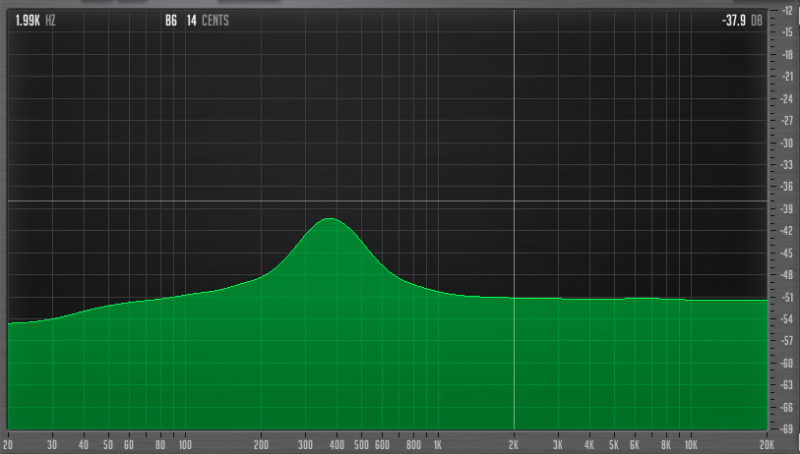800x454 pixels.
Task: Click the 100 Hz frequency axis label
Action: [185, 443]
